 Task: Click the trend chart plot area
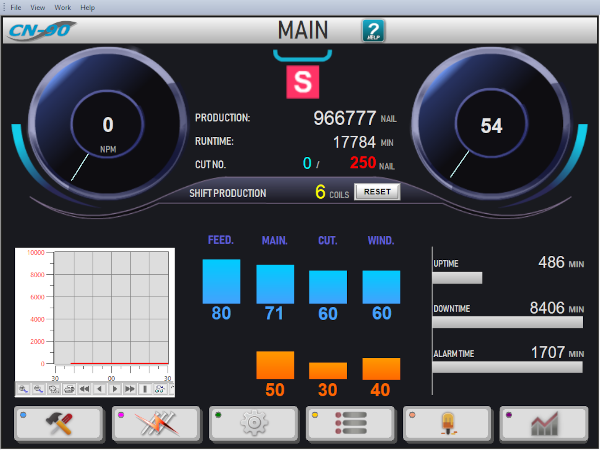point(111,308)
